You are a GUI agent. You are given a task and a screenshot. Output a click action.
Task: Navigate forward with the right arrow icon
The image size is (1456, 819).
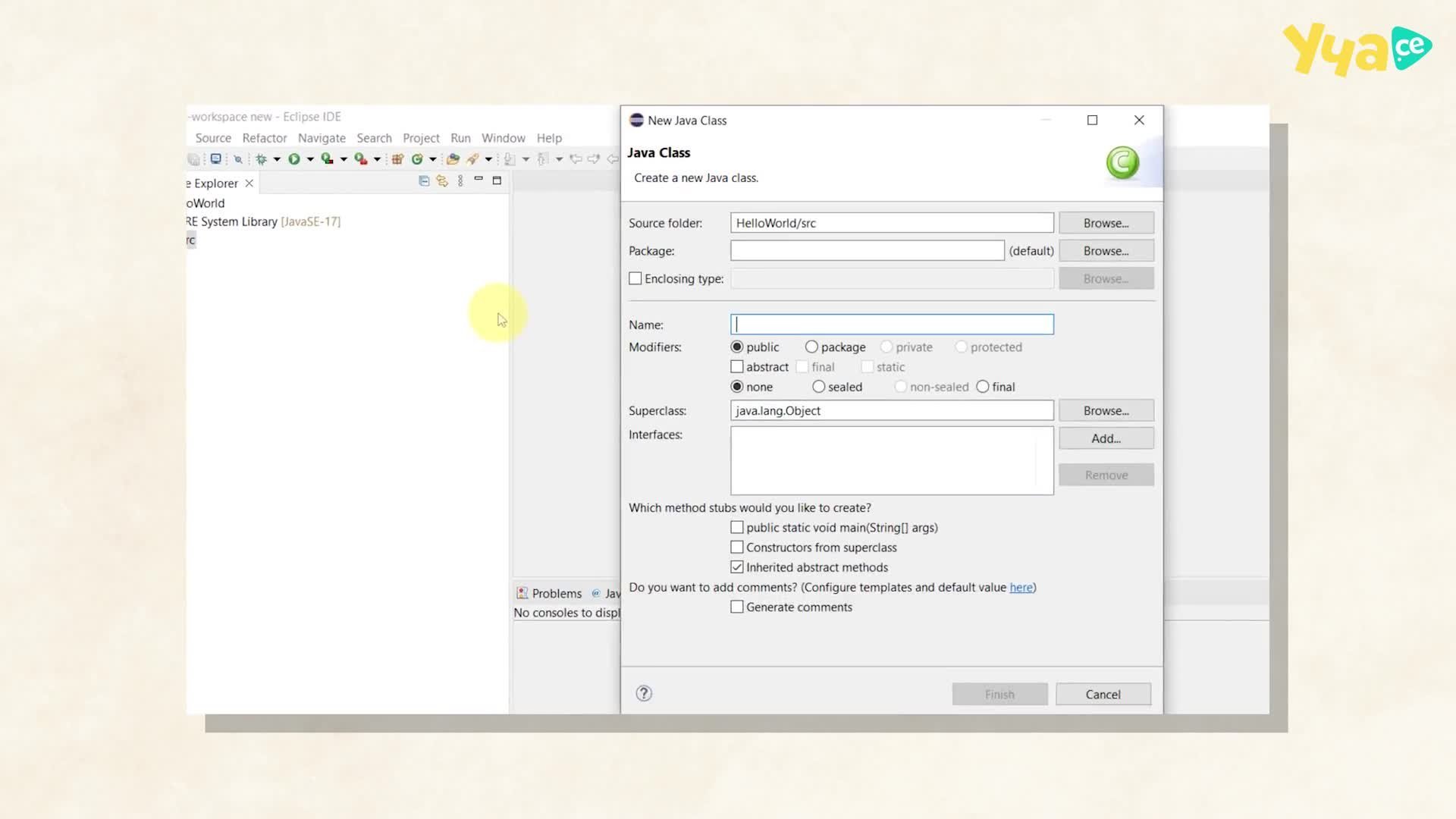tap(594, 158)
